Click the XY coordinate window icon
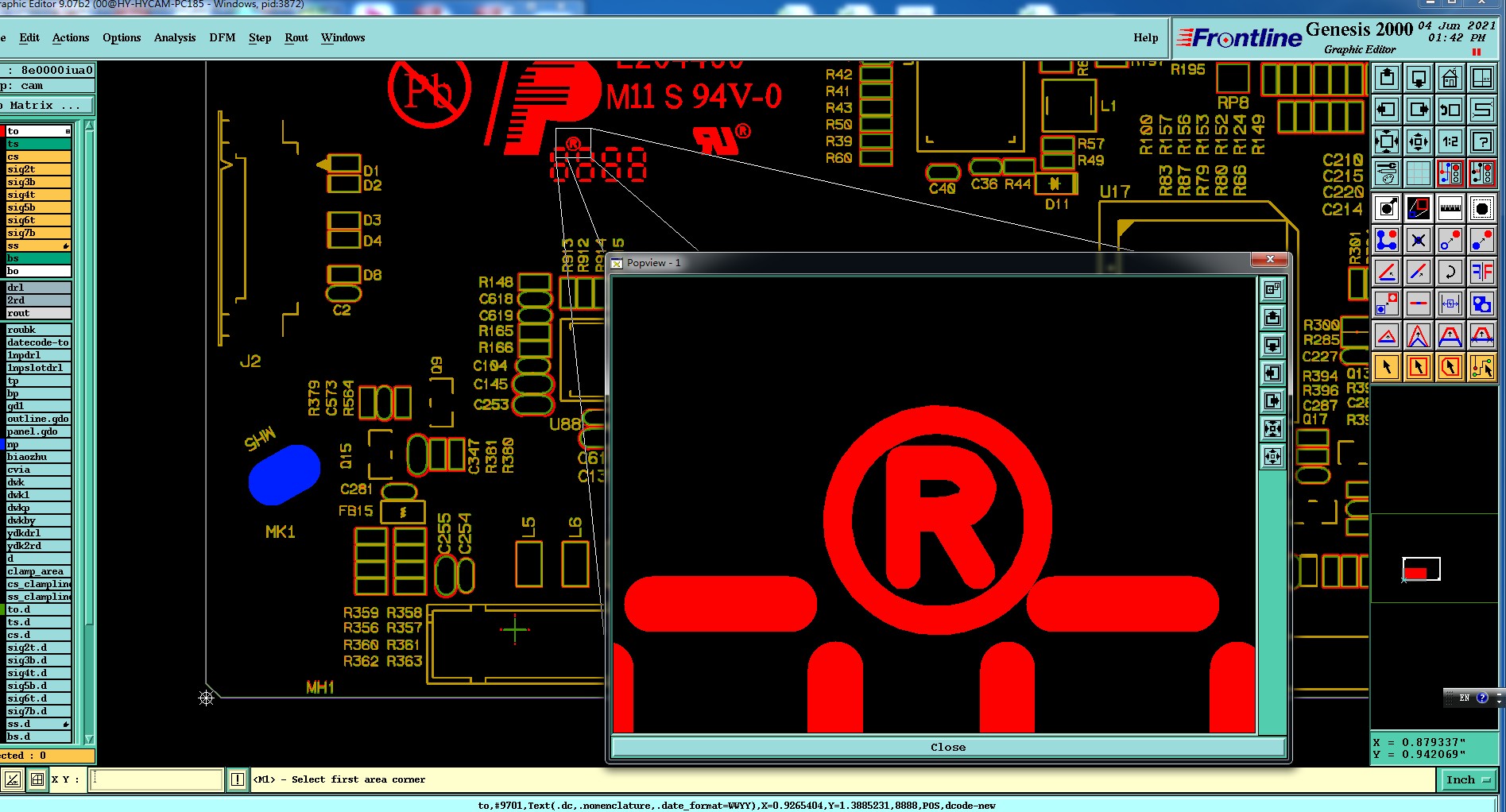 pyautogui.click(x=1482, y=78)
